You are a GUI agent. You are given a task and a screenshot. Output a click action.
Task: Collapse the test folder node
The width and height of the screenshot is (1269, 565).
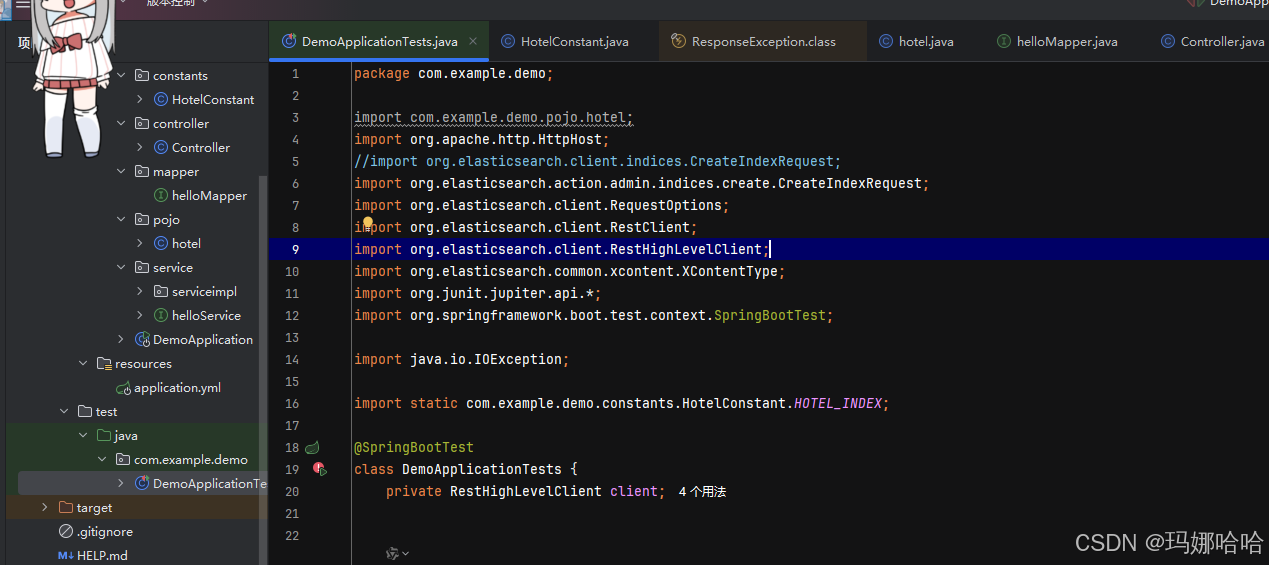pos(64,411)
